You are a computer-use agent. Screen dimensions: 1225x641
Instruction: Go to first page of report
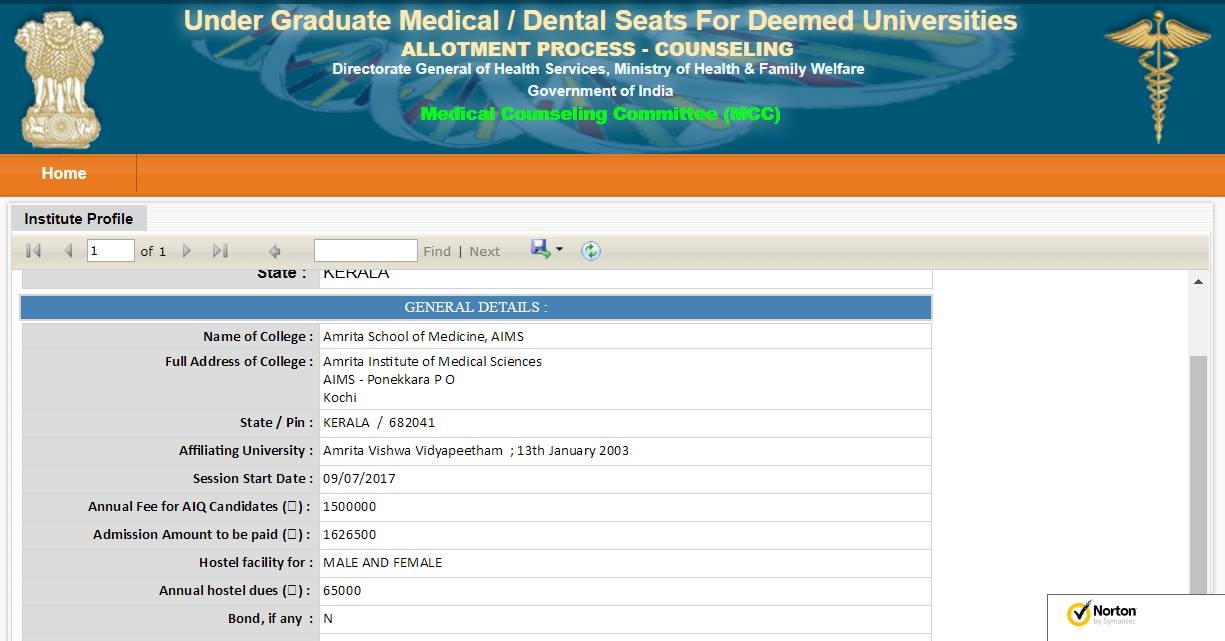point(33,251)
